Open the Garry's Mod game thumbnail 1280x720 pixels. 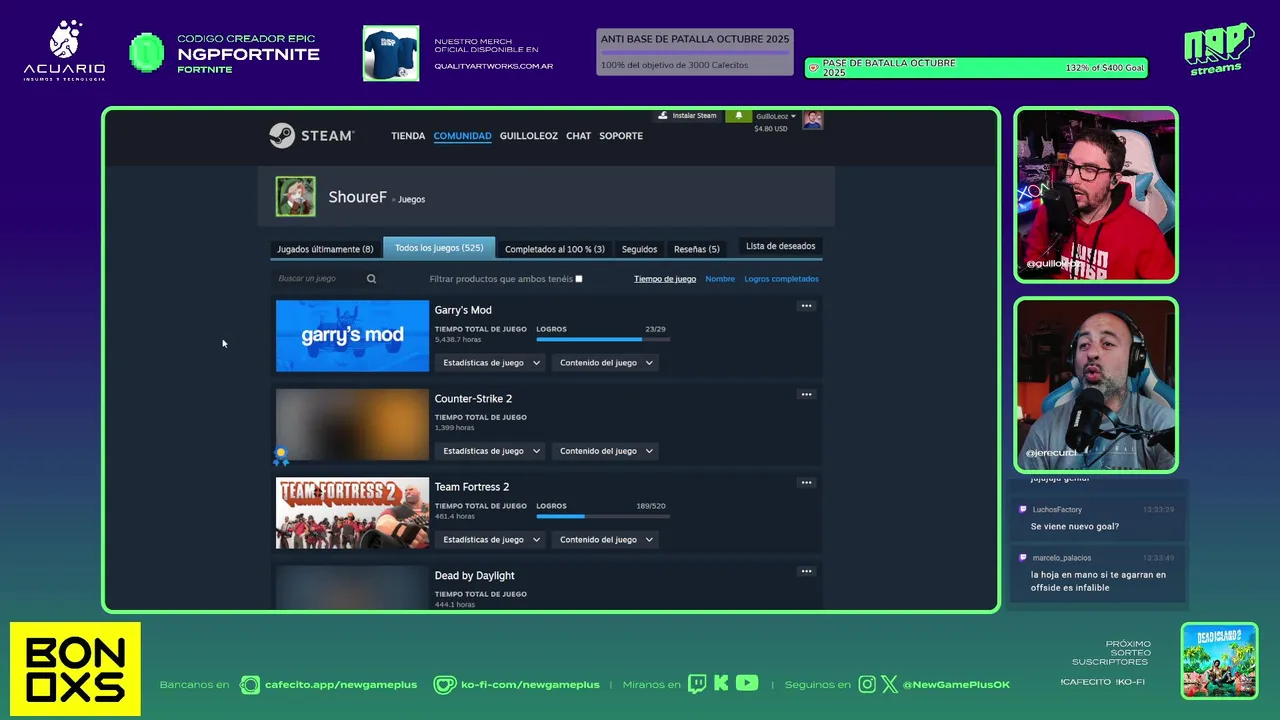(352, 336)
